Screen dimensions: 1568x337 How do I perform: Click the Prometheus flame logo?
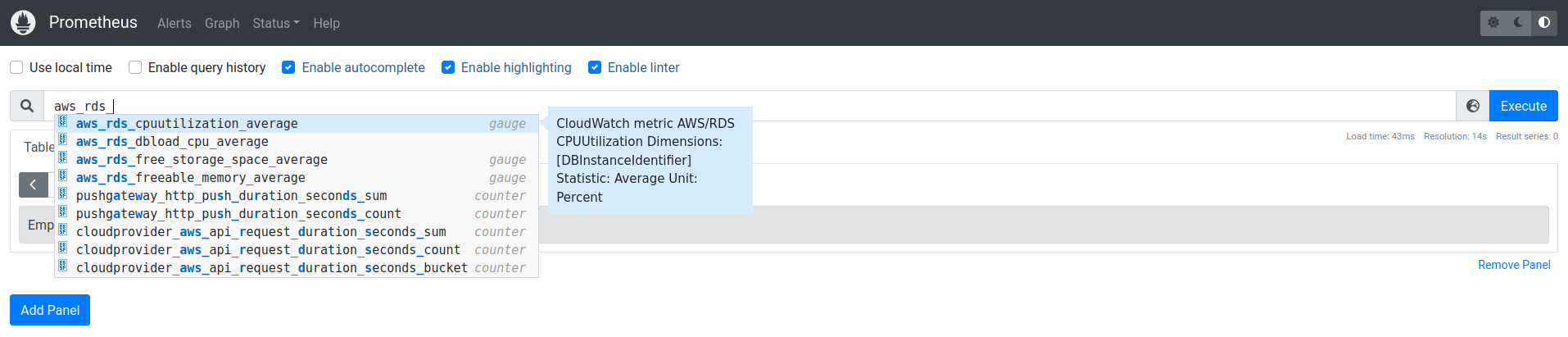pyautogui.click(x=23, y=23)
